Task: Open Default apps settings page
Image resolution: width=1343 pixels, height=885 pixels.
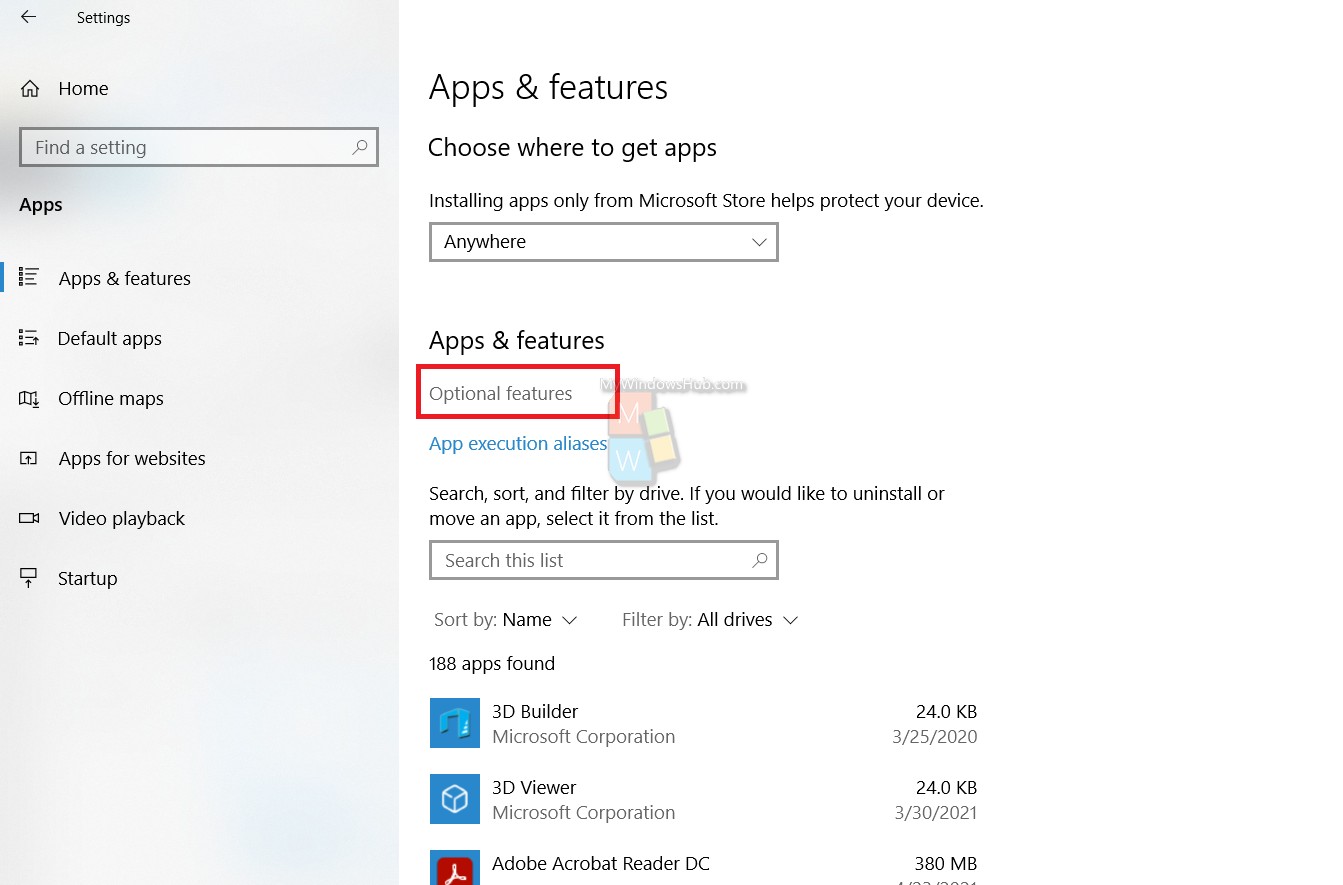Action: 109,338
